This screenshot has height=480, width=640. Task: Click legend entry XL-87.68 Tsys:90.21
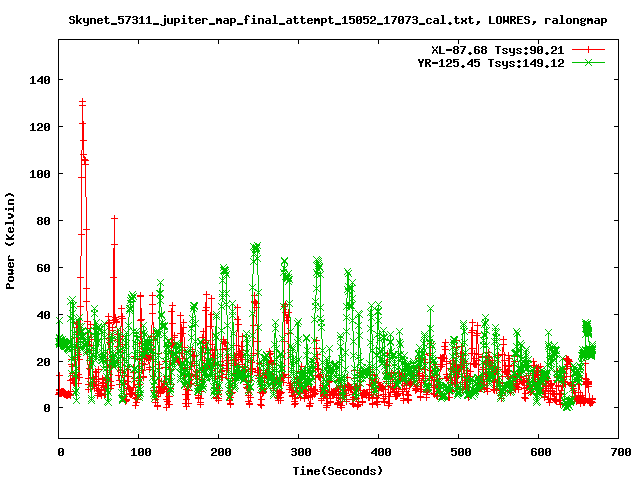498,50
